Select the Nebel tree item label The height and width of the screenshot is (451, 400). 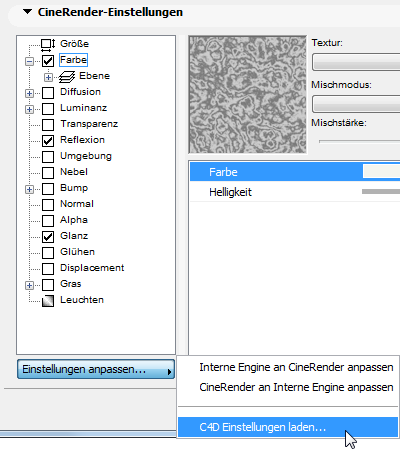[74, 172]
